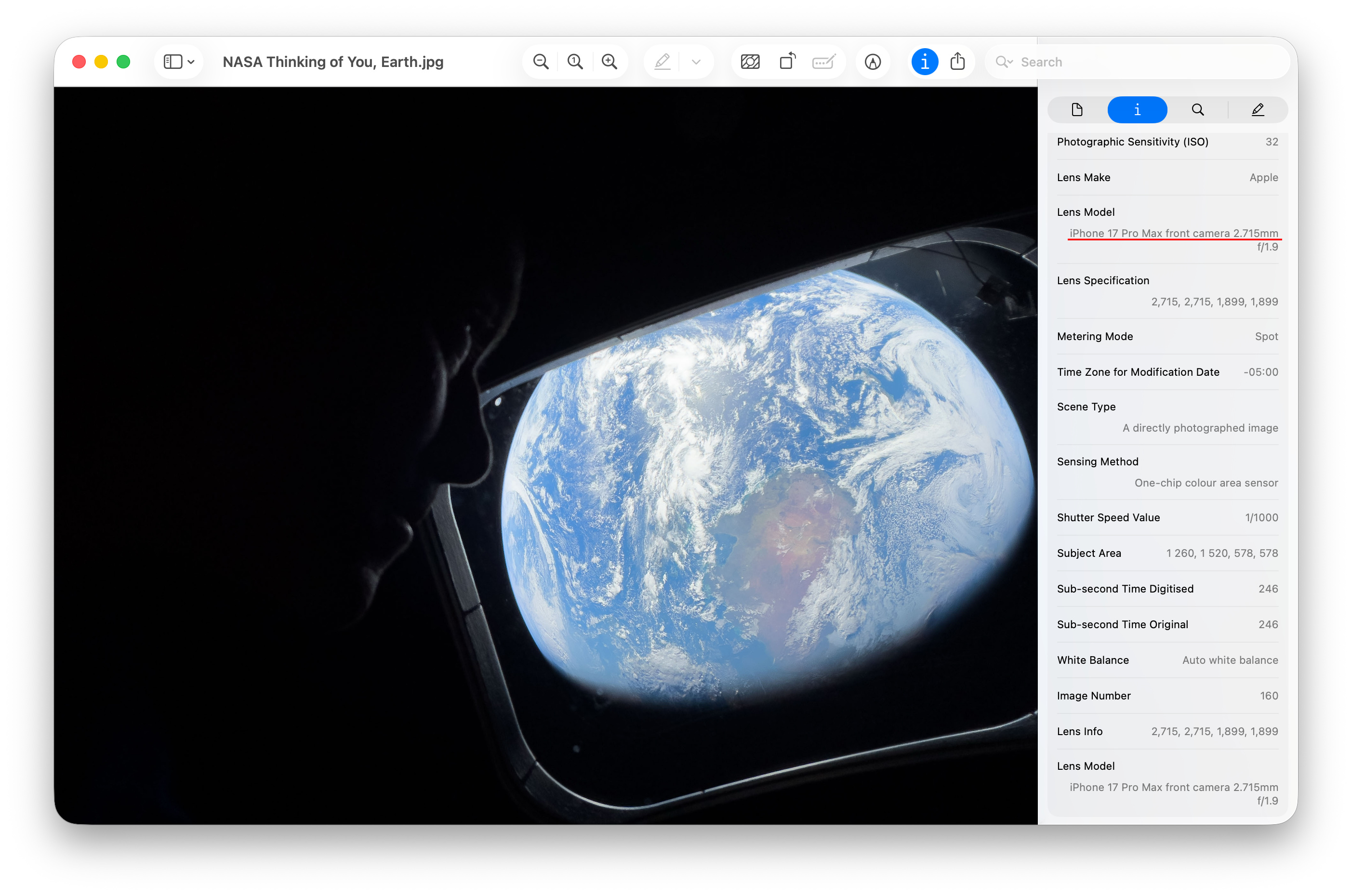Open the form filling tool icon
Image resolution: width=1352 pixels, height=896 pixels.
tap(823, 62)
